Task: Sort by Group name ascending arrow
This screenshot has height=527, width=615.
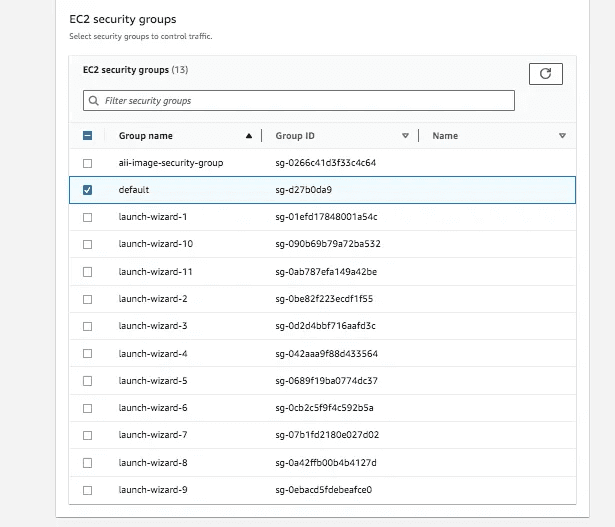Action: 249,136
